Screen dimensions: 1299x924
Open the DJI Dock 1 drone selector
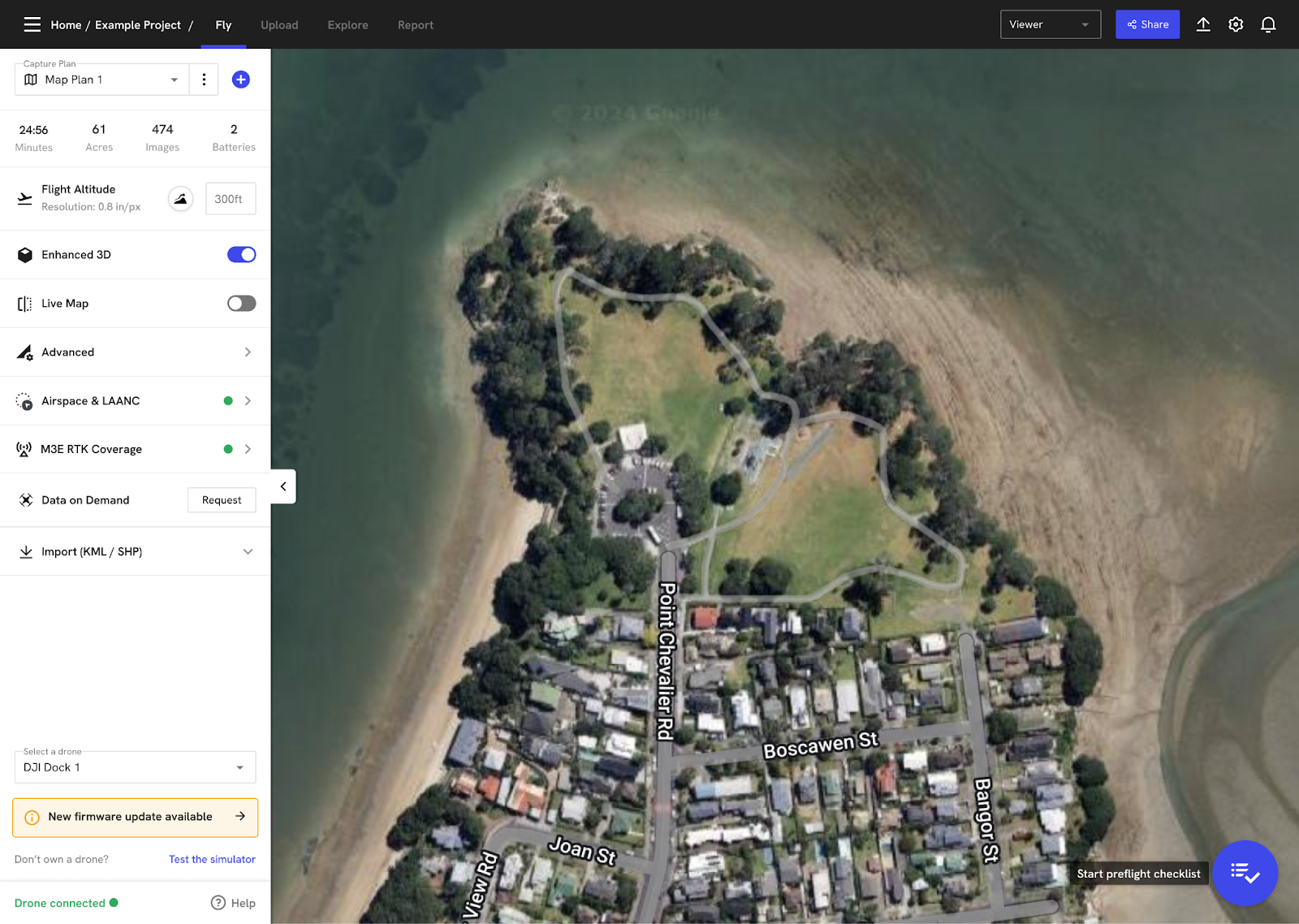[x=135, y=767]
